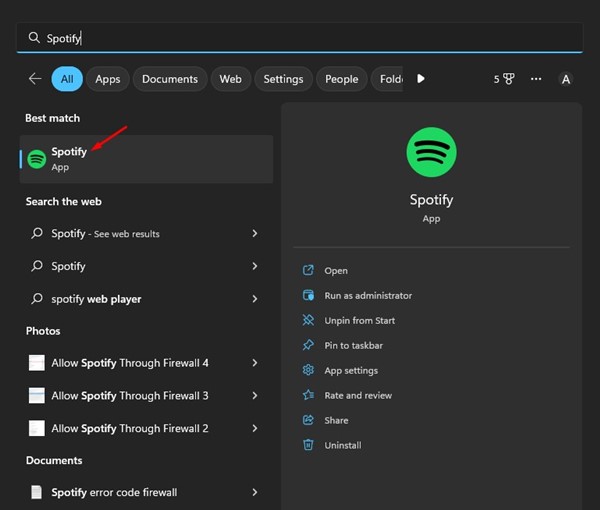Choose Open for the Spotify app
This screenshot has height=510, width=600.
click(x=336, y=271)
